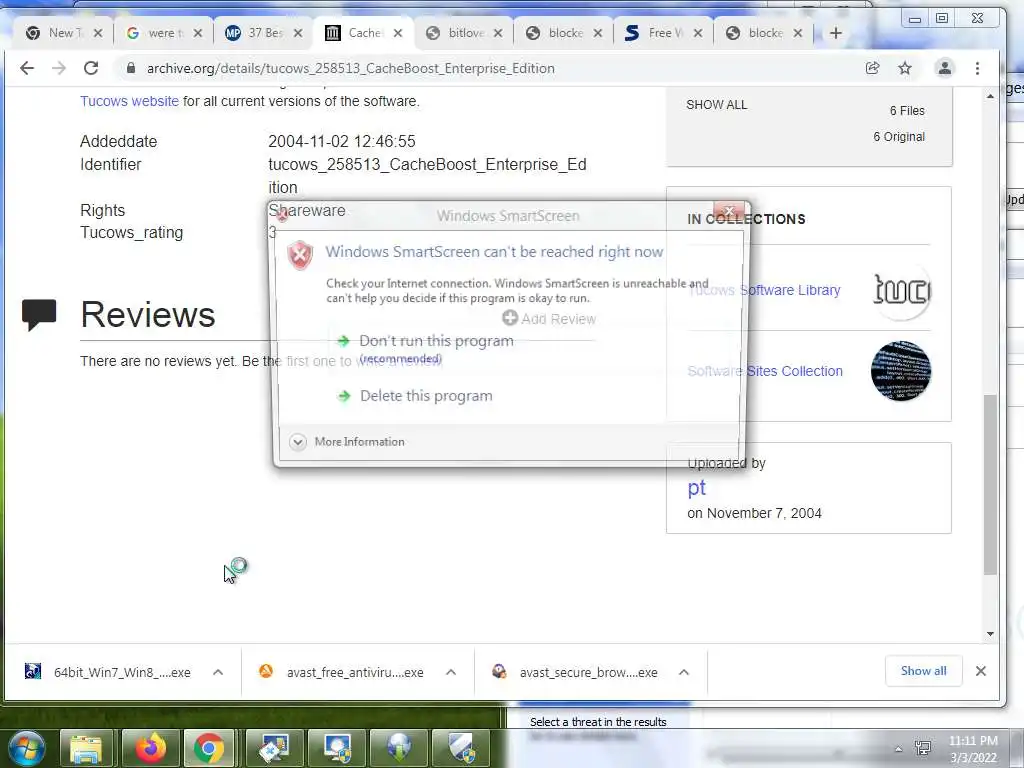Show hidden tray icons arrow
This screenshot has height=768, width=1024.
click(899, 749)
